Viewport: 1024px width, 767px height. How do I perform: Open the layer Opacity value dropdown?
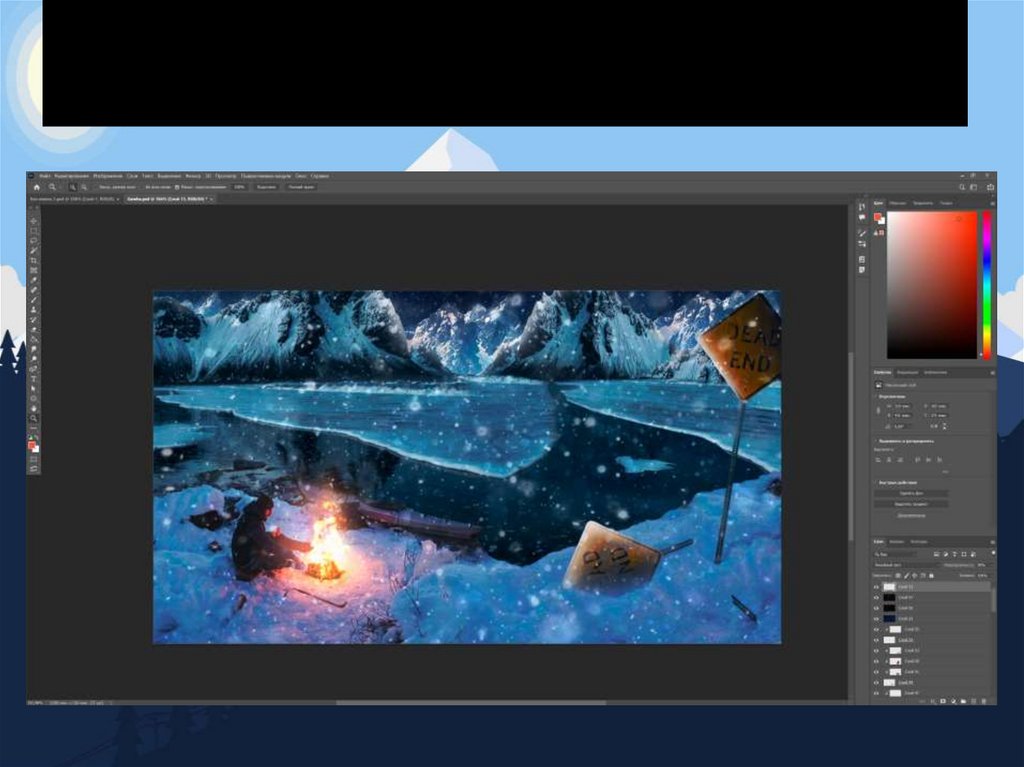point(984,565)
